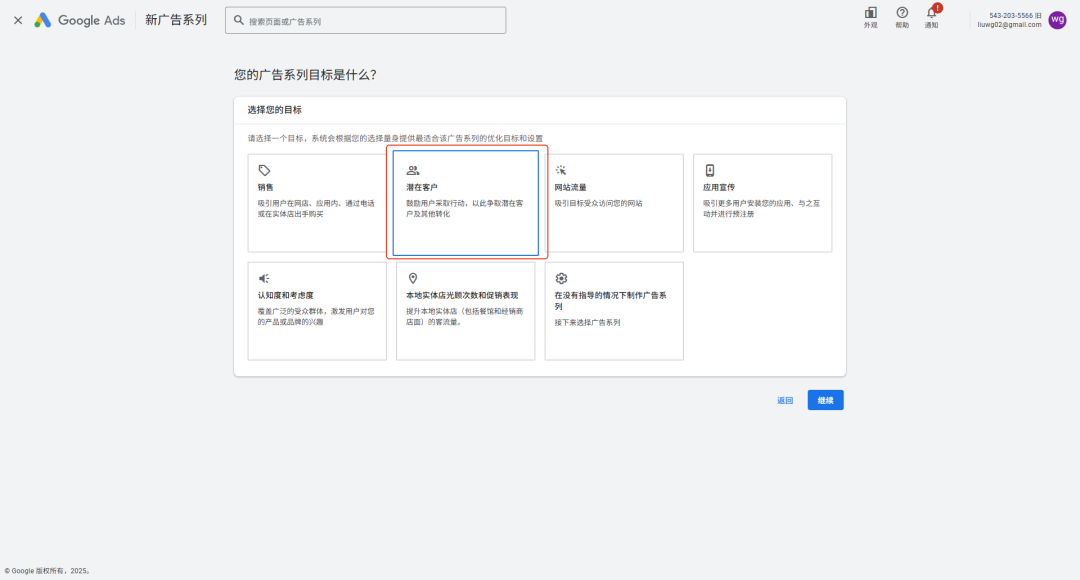Close the new campaign setup with X icon
This screenshot has height=580, width=1080.
pos(18,20)
